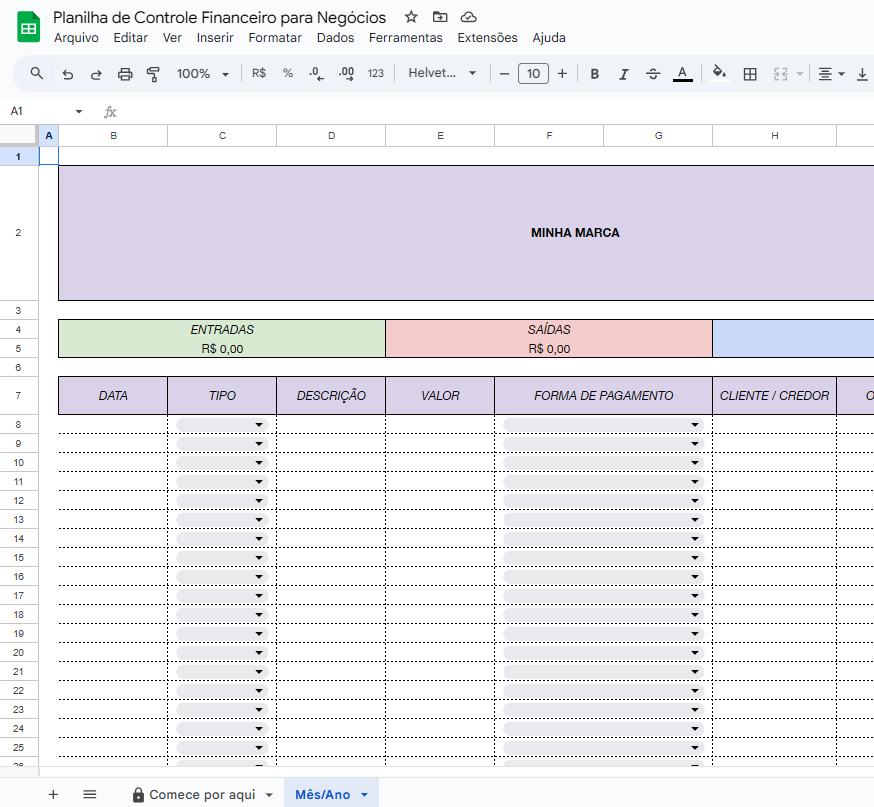Decrease decimal places in selection

click(316, 73)
